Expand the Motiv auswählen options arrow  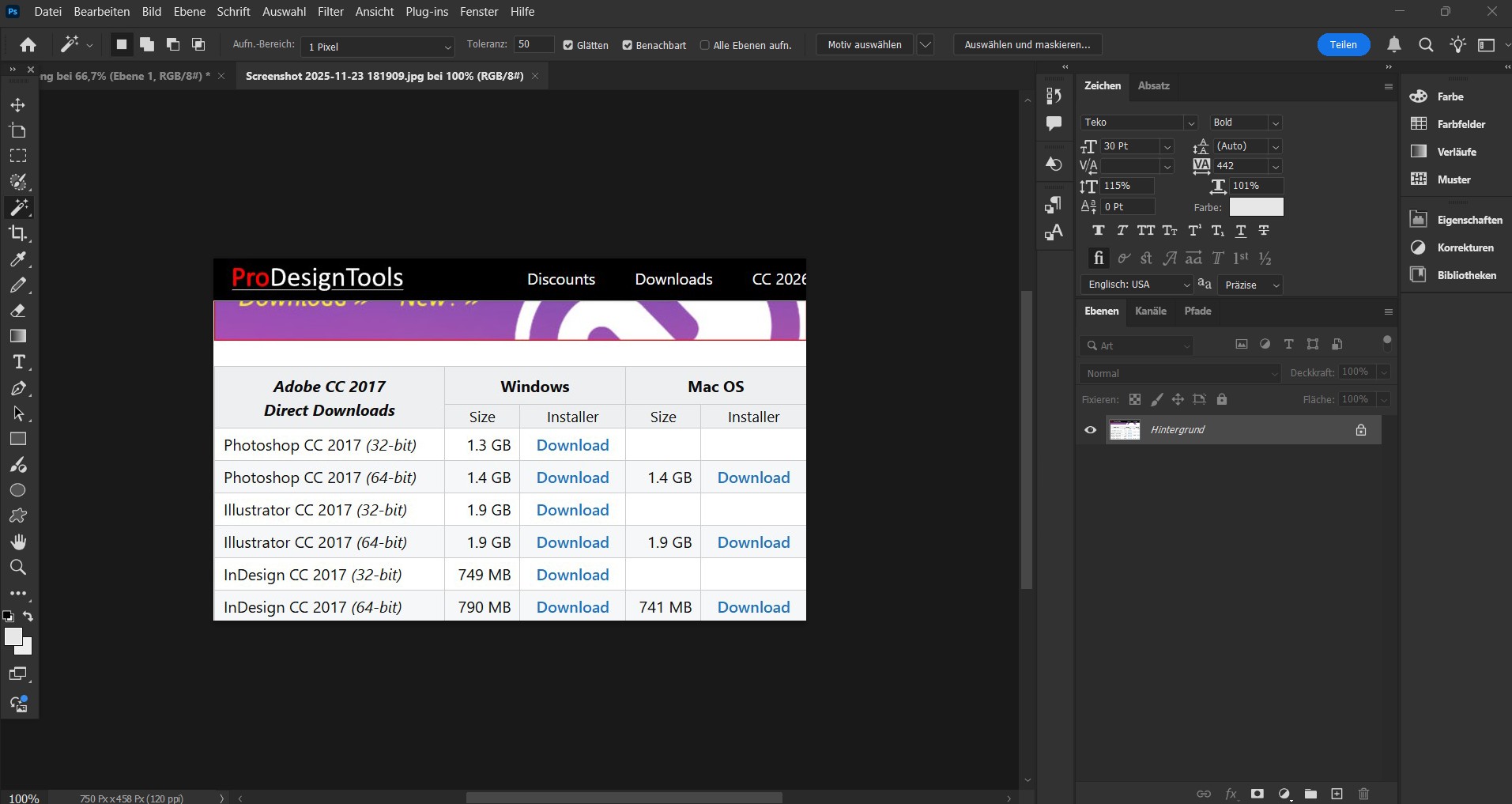click(x=925, y=44)
